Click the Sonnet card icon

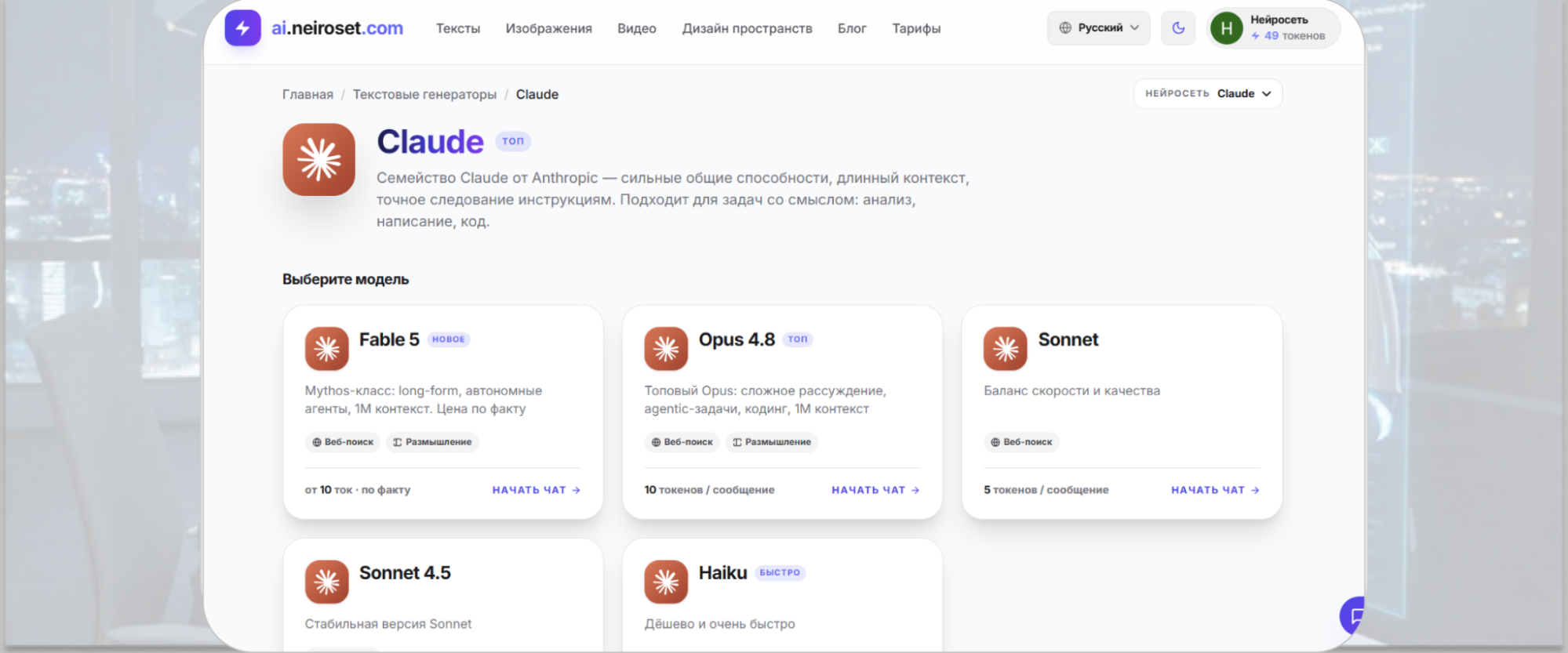[x=1006, y=348]
